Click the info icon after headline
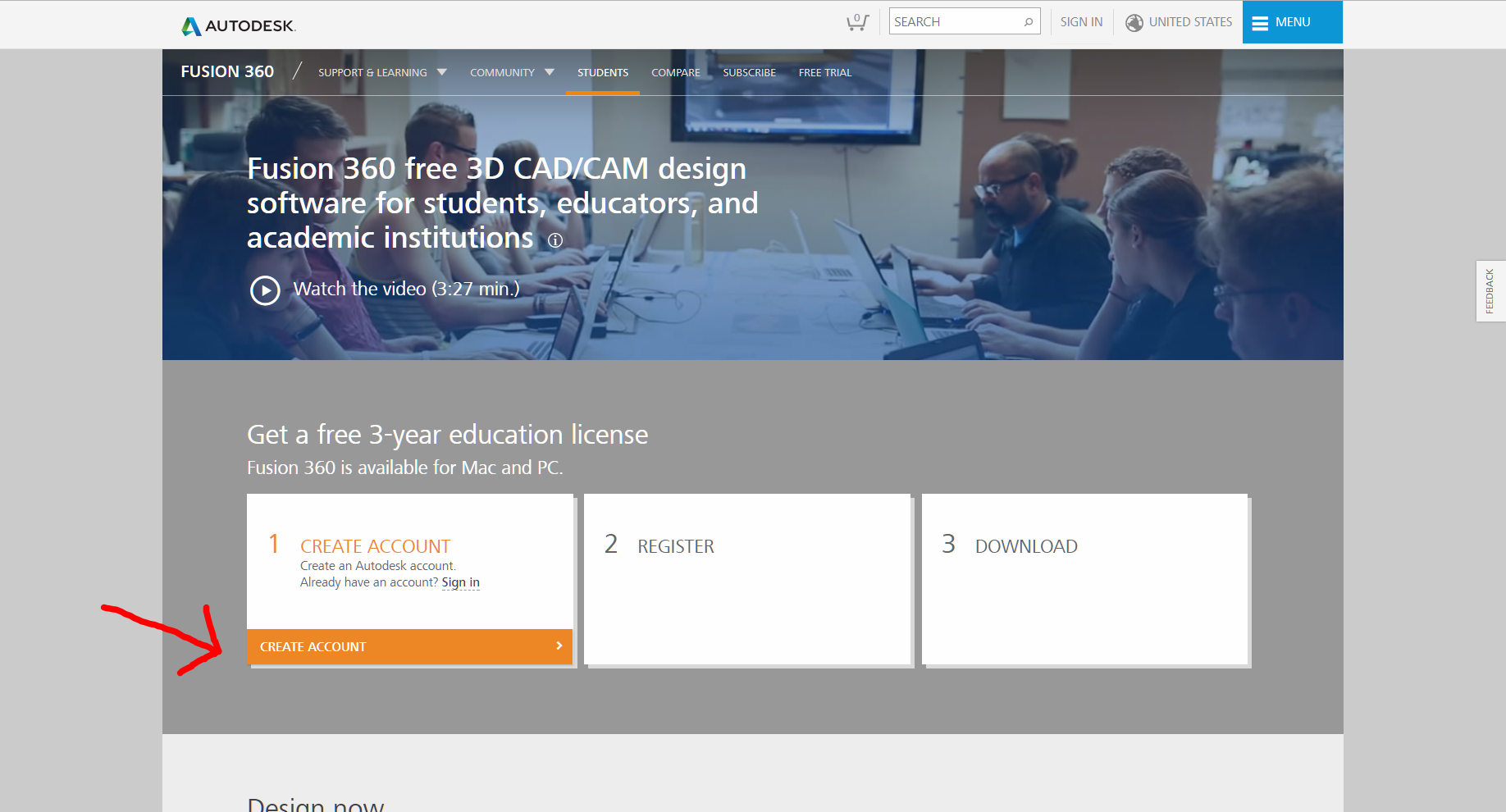The height and width of the screenshot is (812, 1506). point(555,240)
